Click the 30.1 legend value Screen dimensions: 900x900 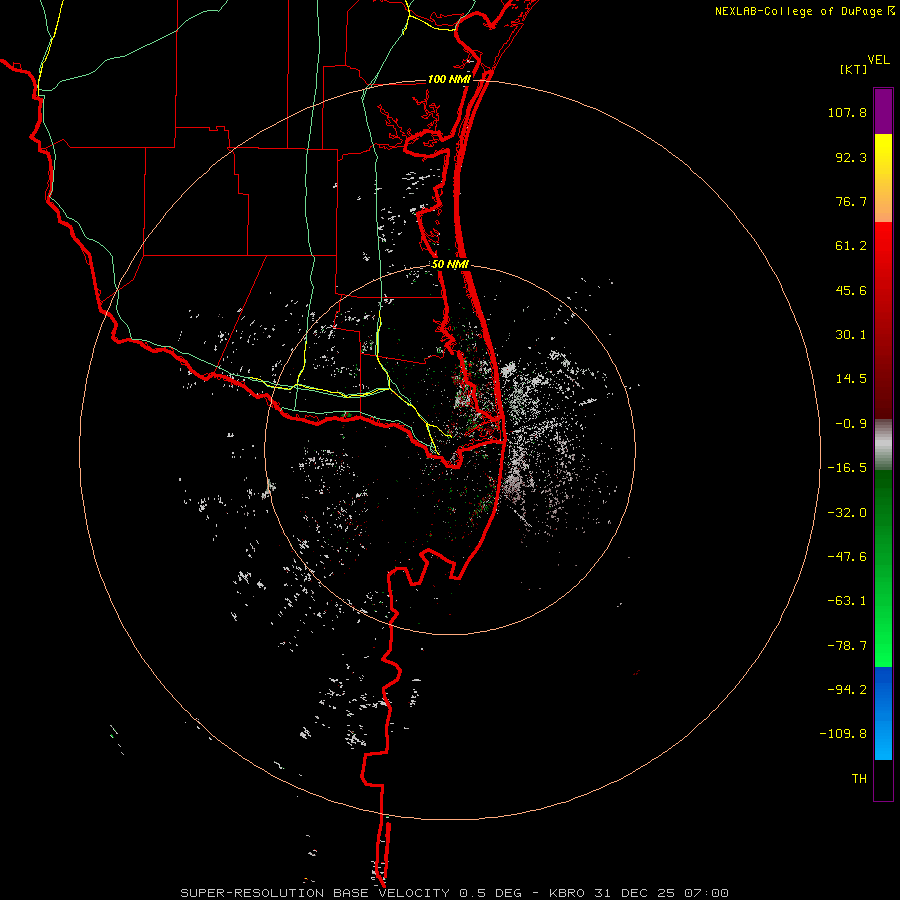click(x=851, y=335)
